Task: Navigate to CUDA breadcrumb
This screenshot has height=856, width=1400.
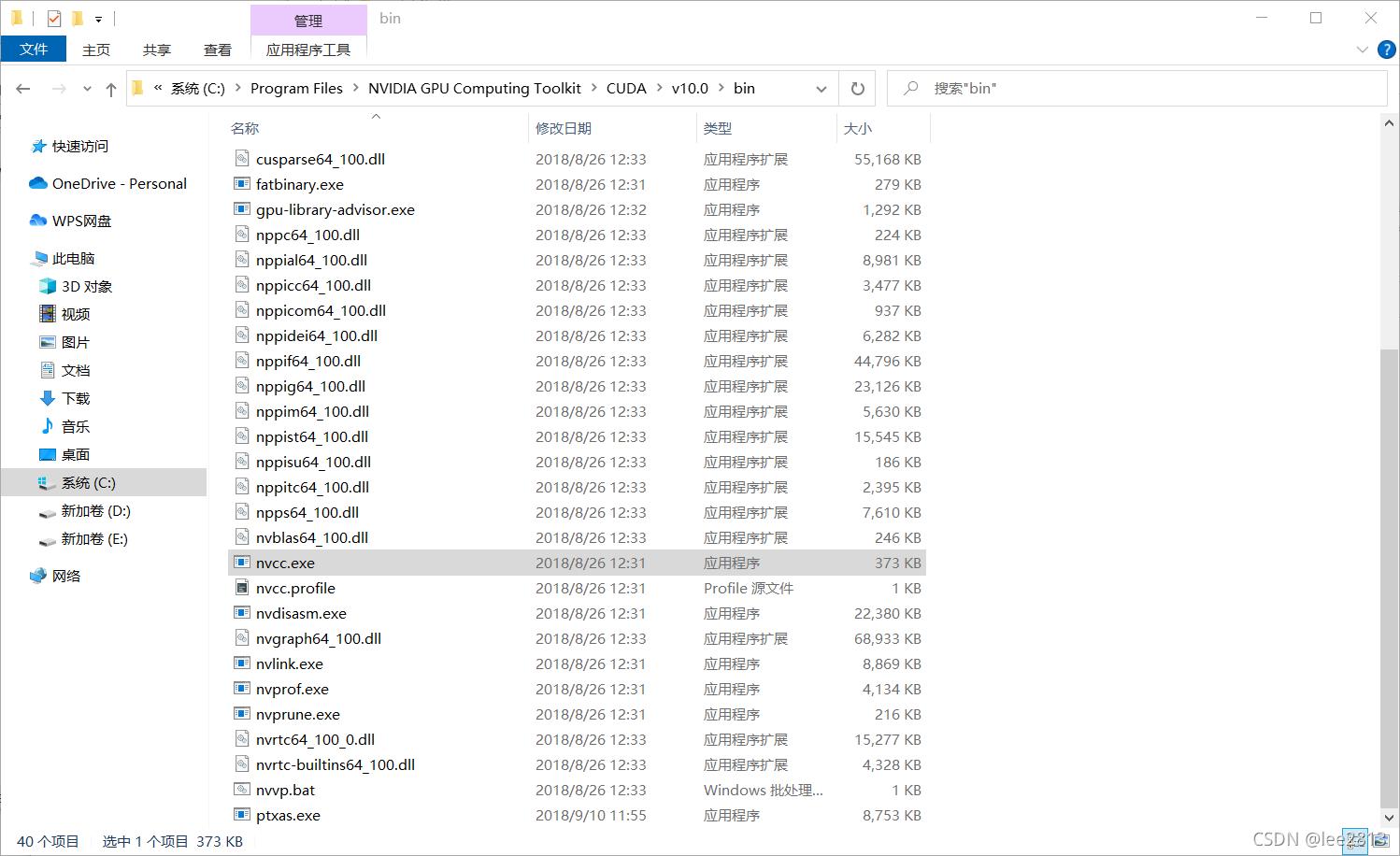Action: 626,88
